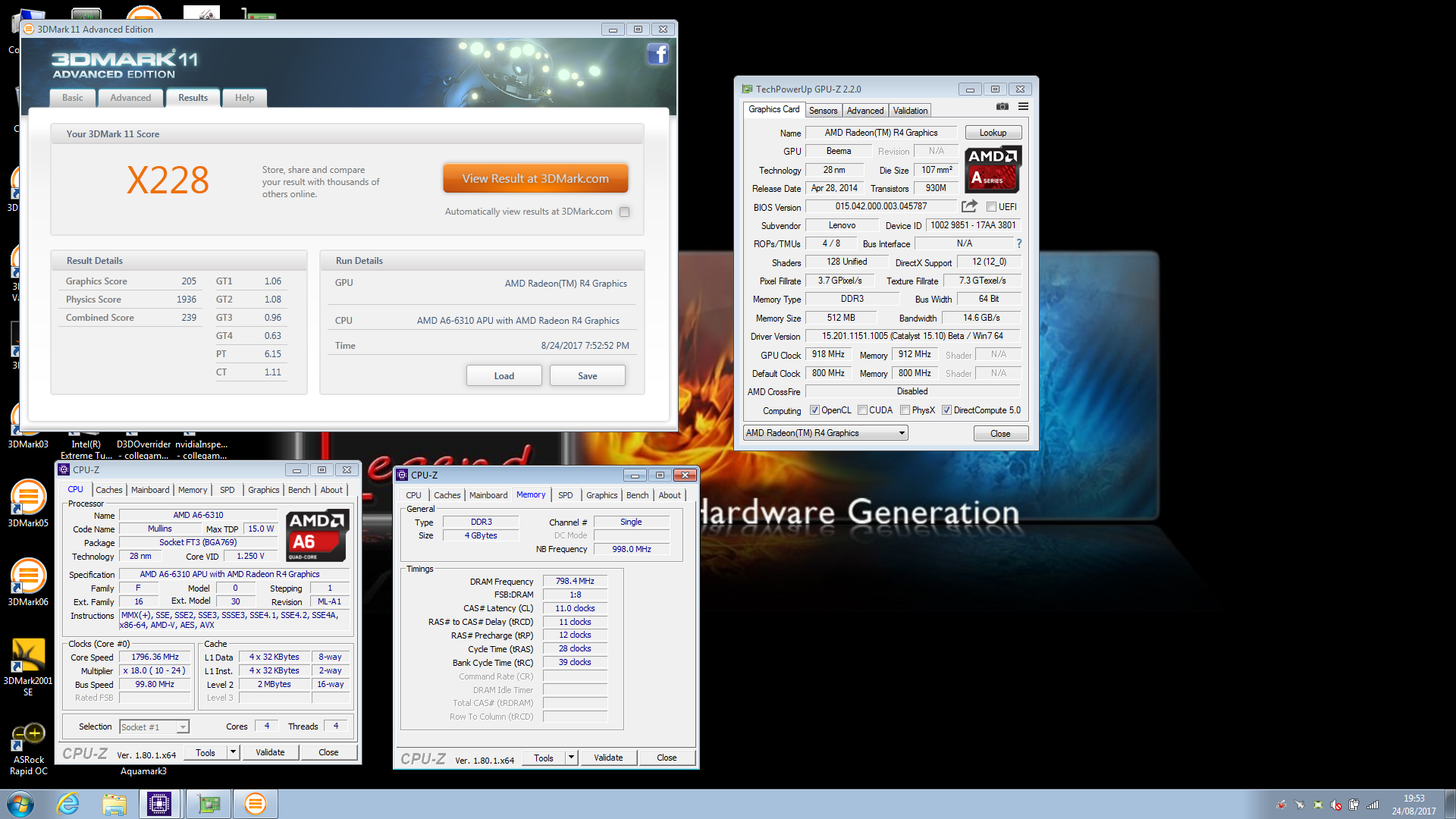The width and height of the screenshot is (1456, 819).
Task: Toggle the CUDA checkbox
Action: pyautogui.click(x=862, y=410)
